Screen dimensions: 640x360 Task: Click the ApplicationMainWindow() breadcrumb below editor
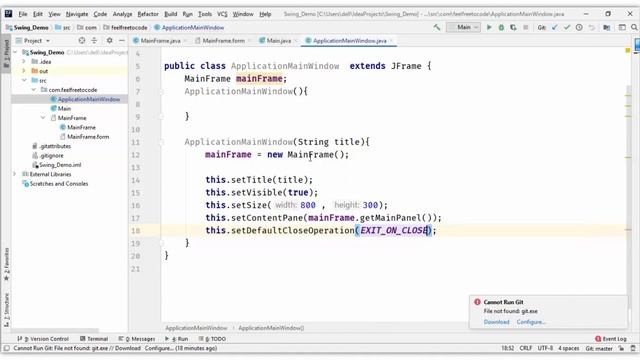pos(271,328)
